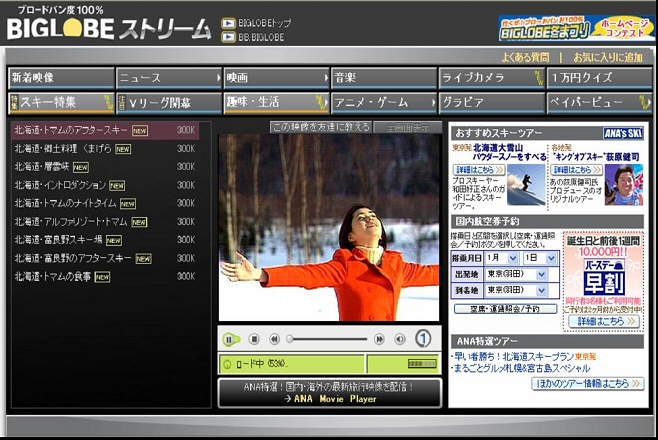658x440 pixels.
Task: Mute audio using the speaker icon
Action: tap(400, 339)
